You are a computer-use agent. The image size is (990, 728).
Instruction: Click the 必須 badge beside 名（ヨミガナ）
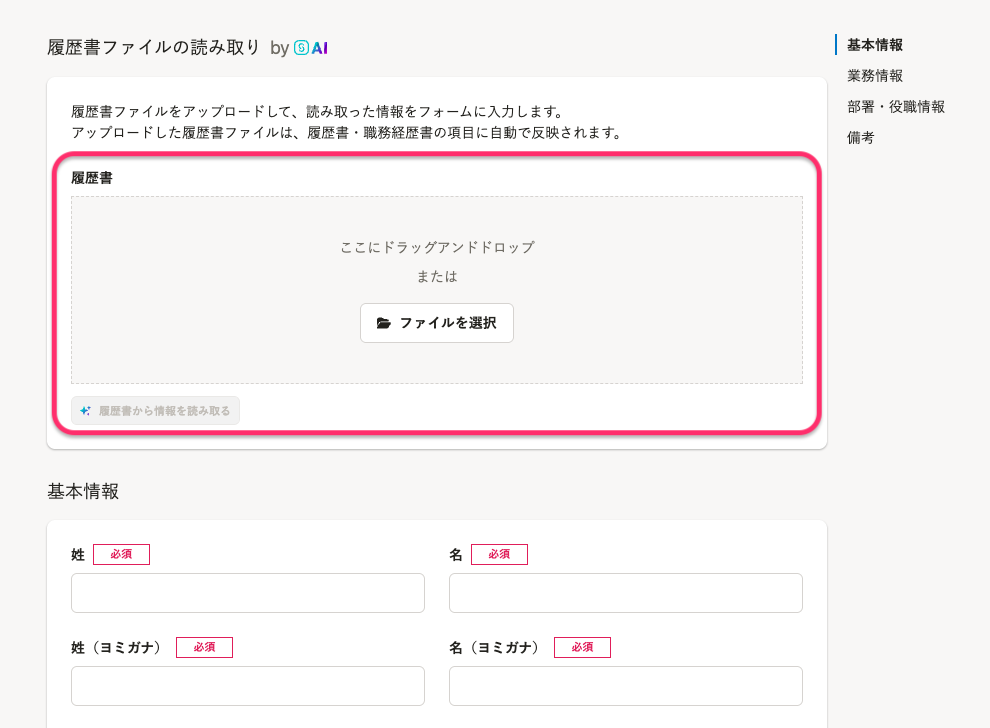[582, 647]
